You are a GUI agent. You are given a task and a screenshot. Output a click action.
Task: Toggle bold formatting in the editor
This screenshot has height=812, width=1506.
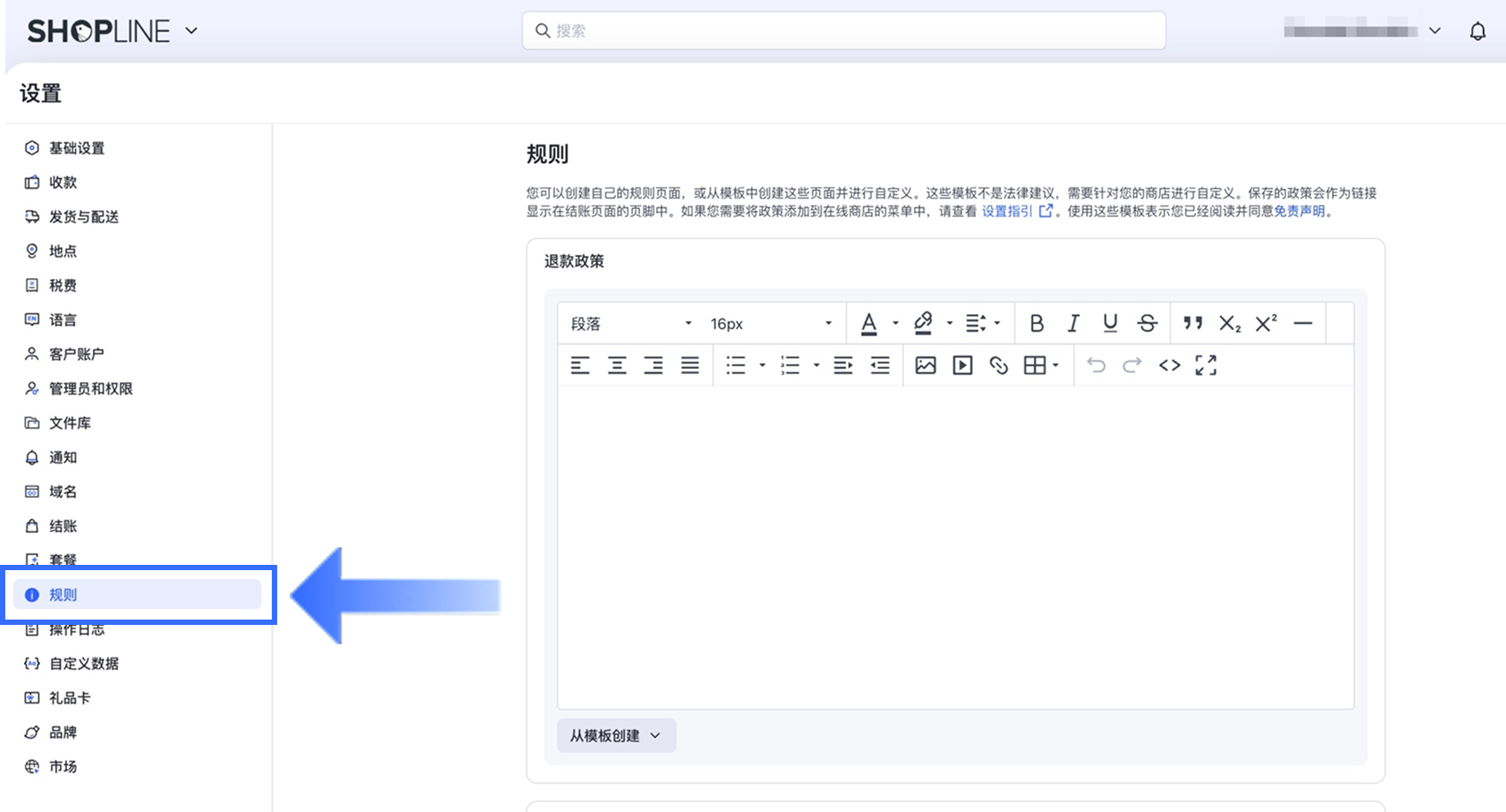click(1036, 324)
